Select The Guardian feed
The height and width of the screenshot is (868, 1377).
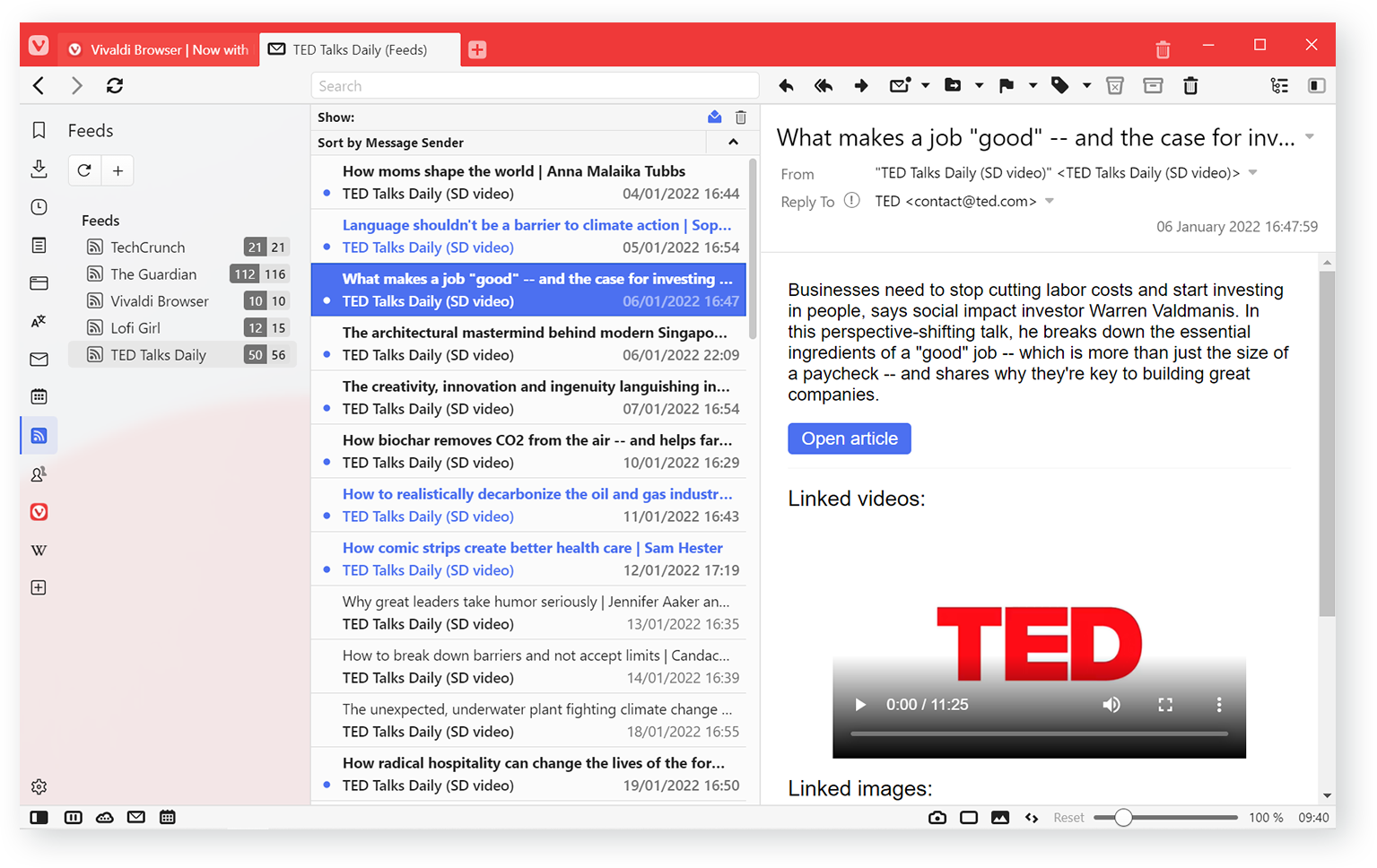pyautogui.click(x=183, y=274)
